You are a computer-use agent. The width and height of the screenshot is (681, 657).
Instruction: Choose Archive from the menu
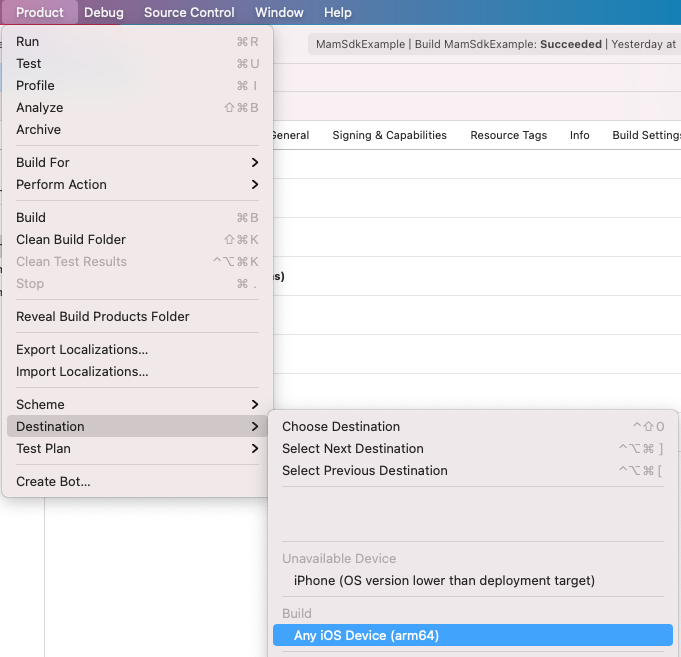(137, 129)
